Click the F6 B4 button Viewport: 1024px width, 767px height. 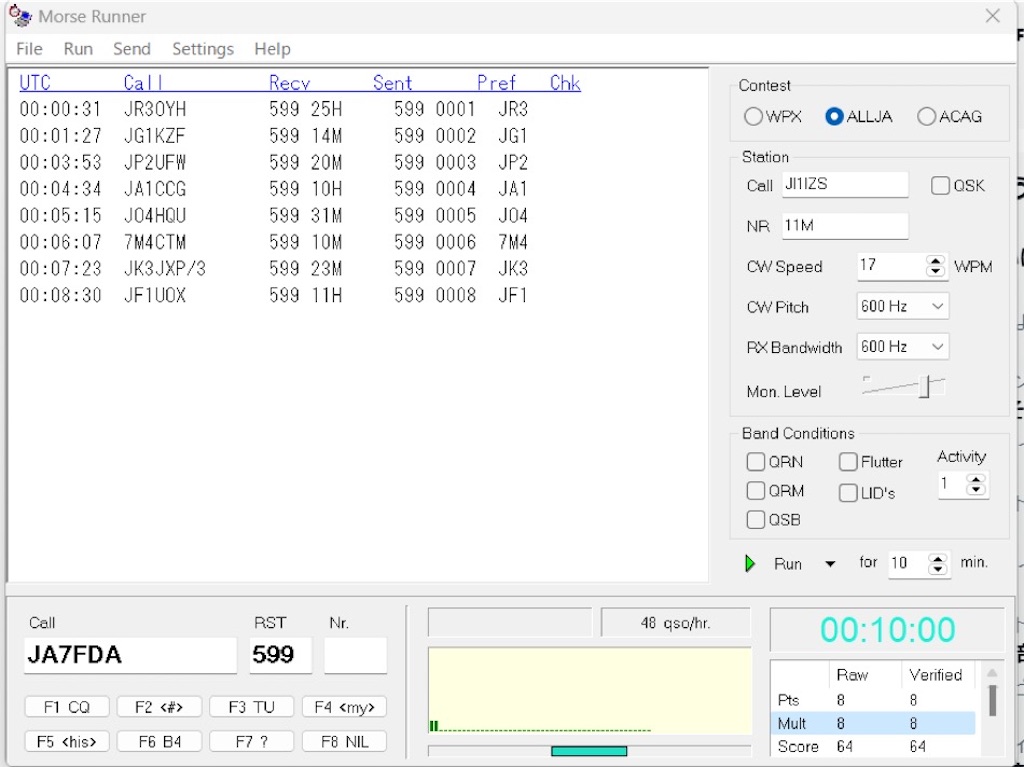point(159,742)
